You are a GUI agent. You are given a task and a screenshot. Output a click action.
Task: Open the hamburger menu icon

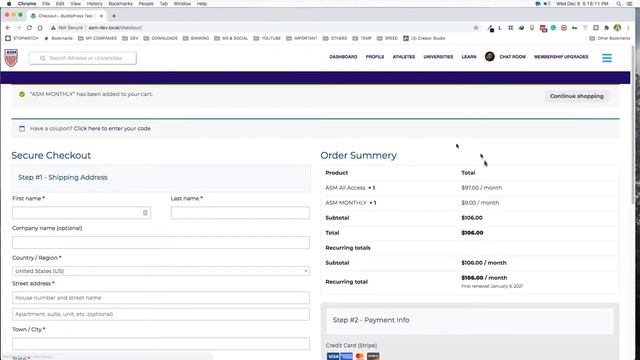click(607, 58)
